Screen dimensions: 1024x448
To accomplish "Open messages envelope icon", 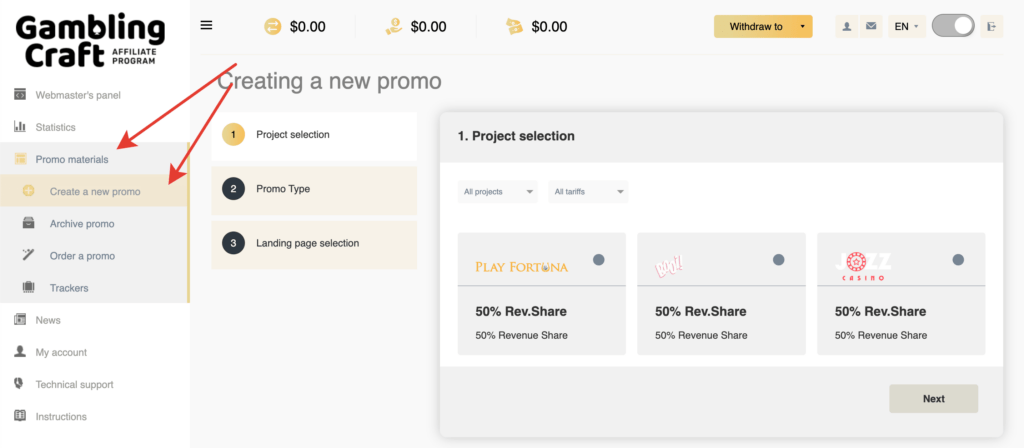I will point(871,27).
